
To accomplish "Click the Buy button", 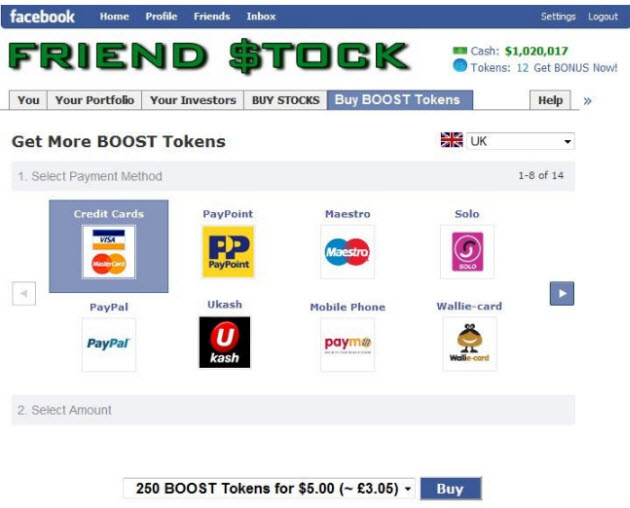I will point(450,489).
